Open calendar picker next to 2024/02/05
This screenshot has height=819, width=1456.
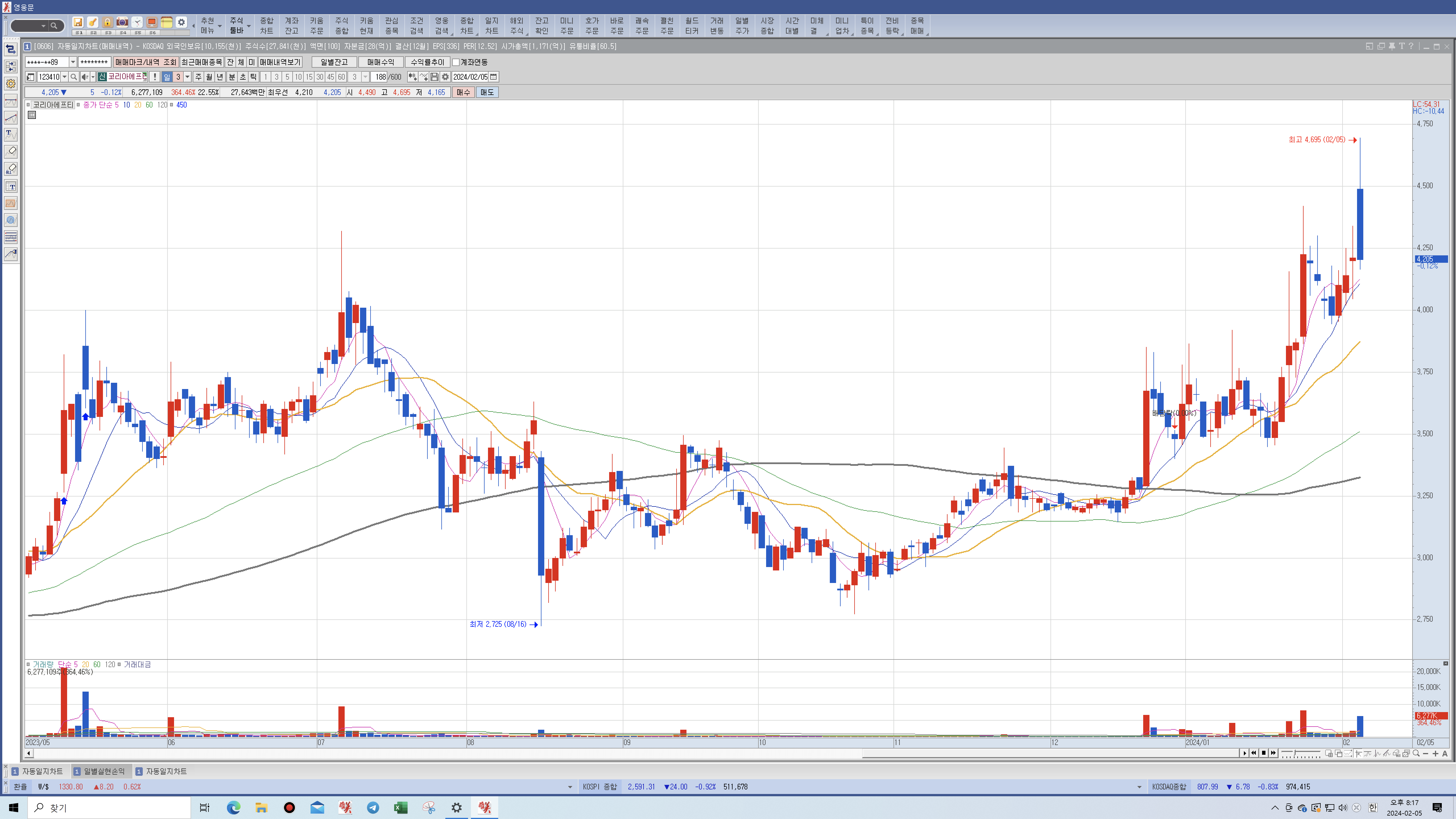point(493,77)
